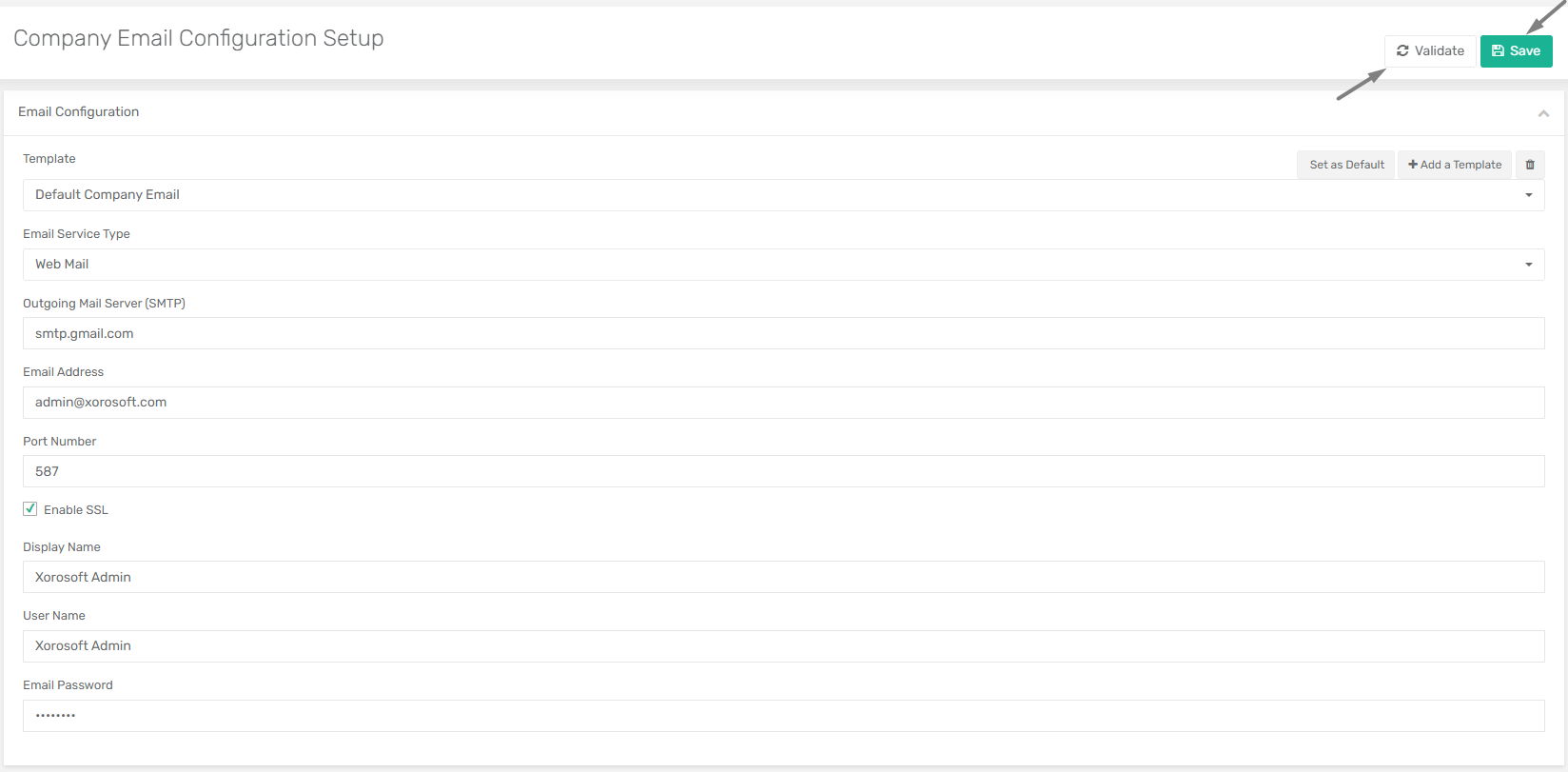Image resolution: width=1568 pixels, height=772 pixels.
Task: Click the Validate button
Action: pyautogui.click(x=1430, y=51)
